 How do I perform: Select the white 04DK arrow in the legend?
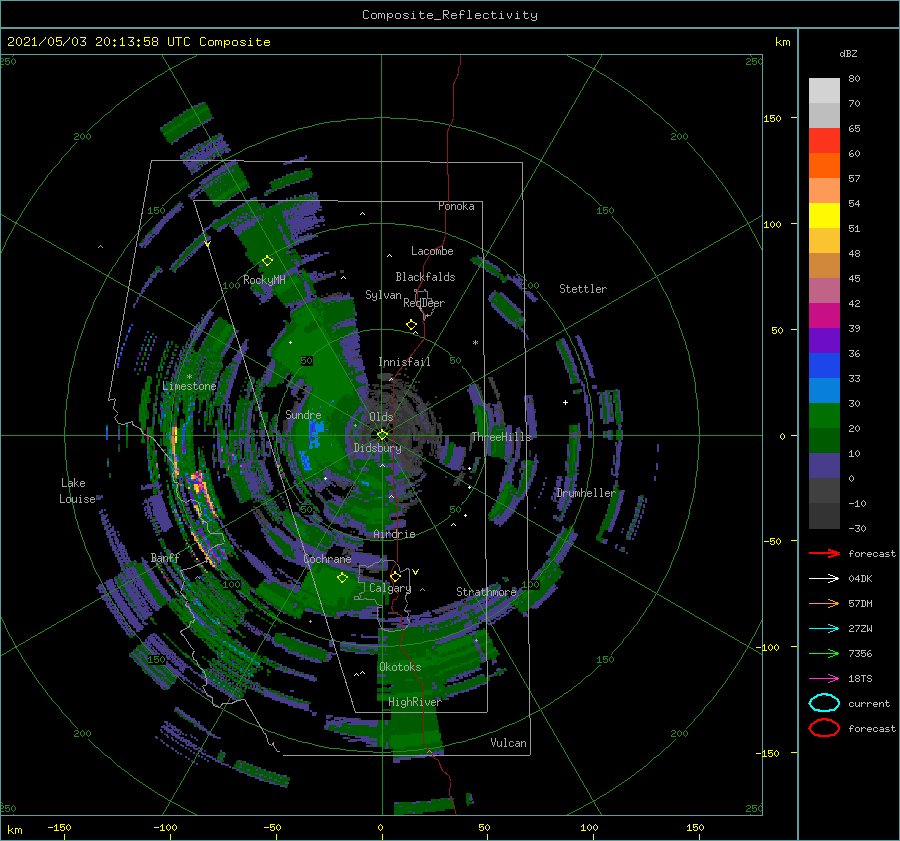pyautogui.click(x=824, y=579)
